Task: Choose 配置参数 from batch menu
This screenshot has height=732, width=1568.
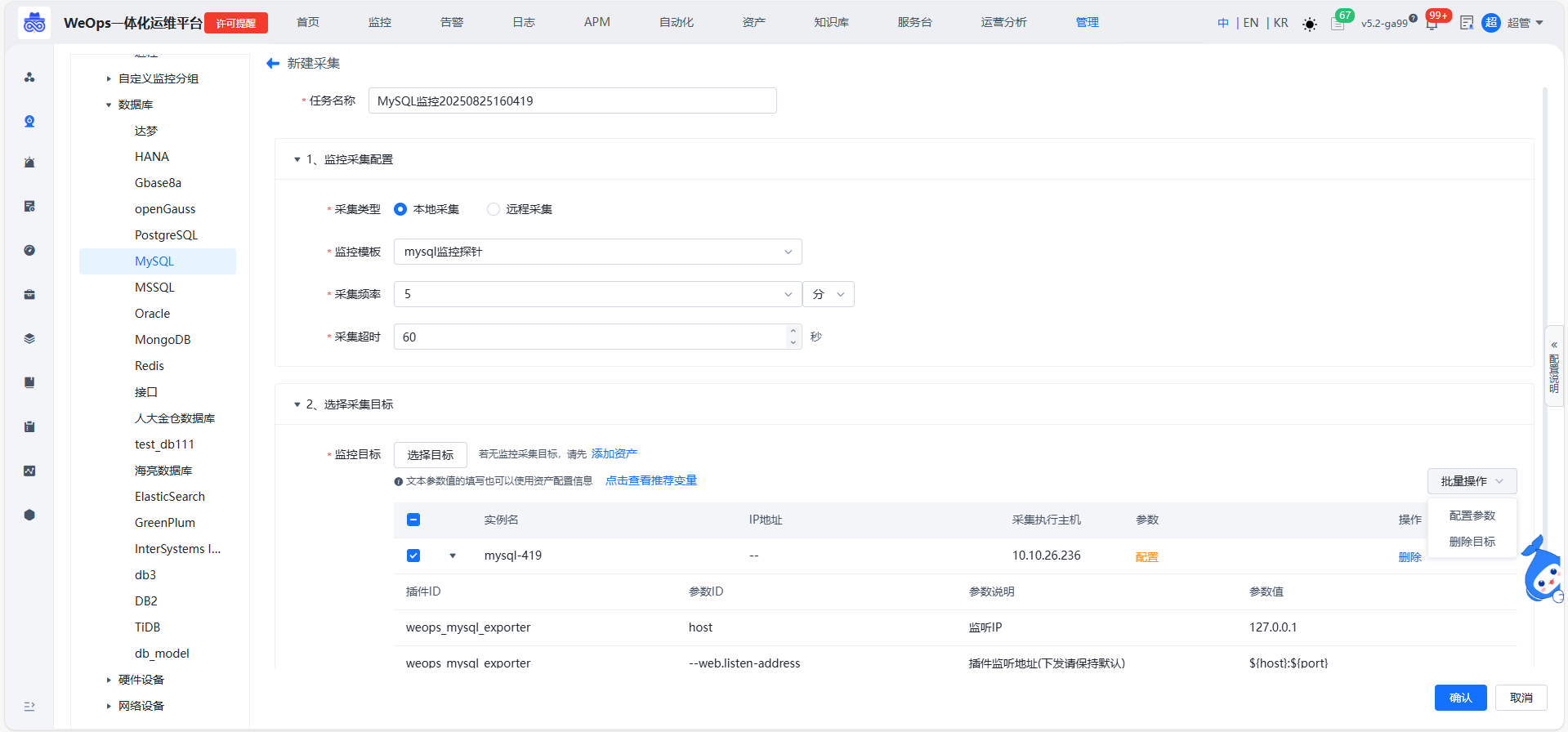Action: tap(1472, 516)
